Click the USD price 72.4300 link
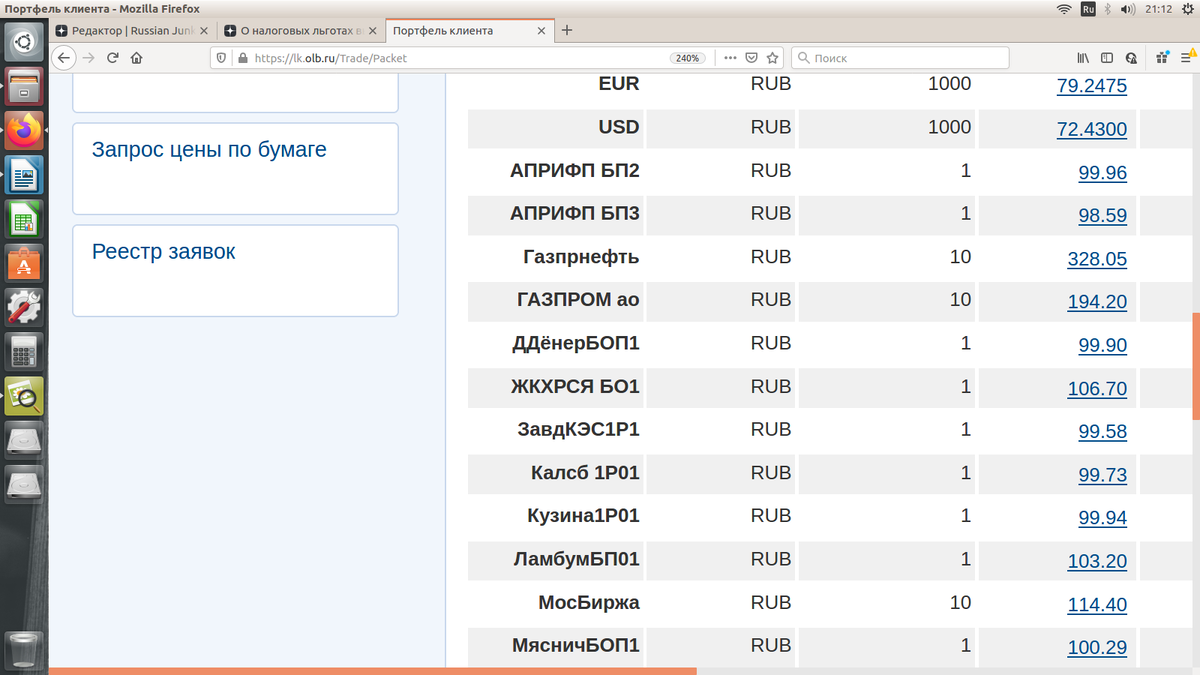Image resolution: width=1200 pixels, height=675 pixels. tap(1092, 129)
